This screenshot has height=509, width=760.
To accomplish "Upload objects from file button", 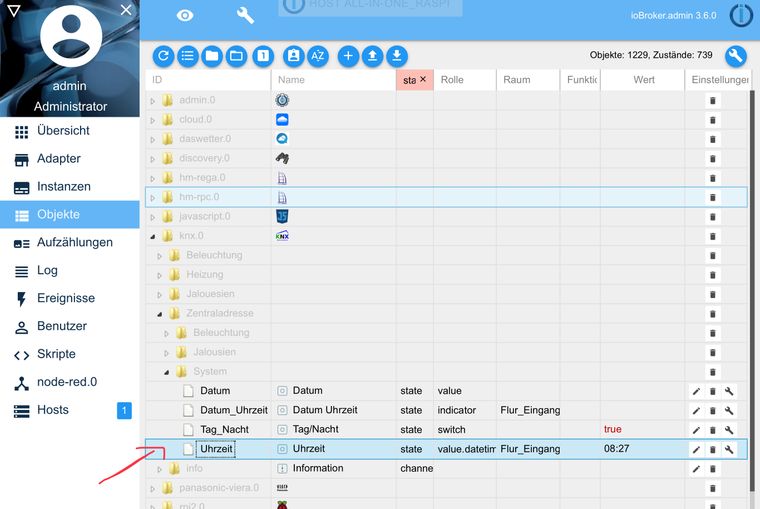I will click(x=372, y=56).
